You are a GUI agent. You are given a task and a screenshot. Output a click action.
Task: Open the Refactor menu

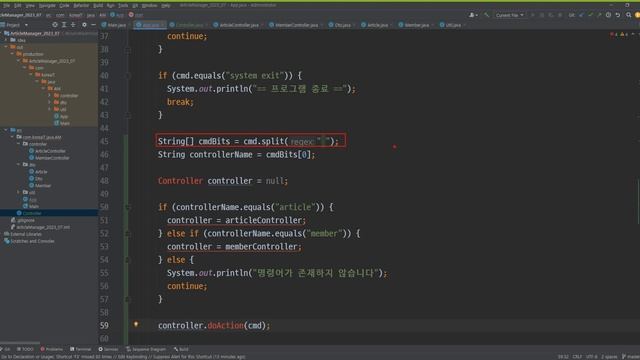81,5
